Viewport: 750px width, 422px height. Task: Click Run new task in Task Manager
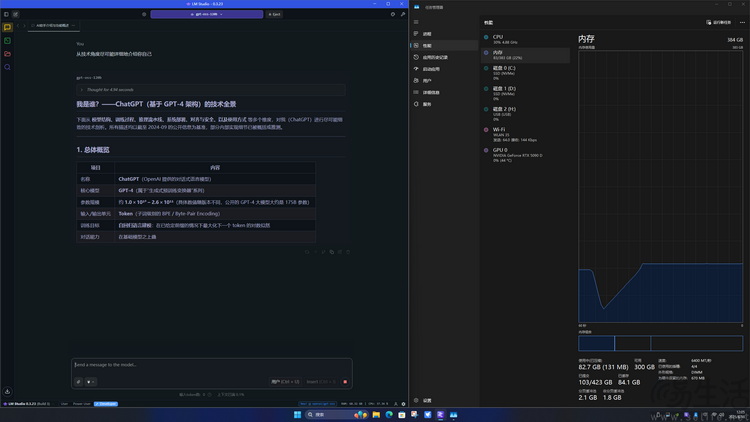click(x=718, y=22)
